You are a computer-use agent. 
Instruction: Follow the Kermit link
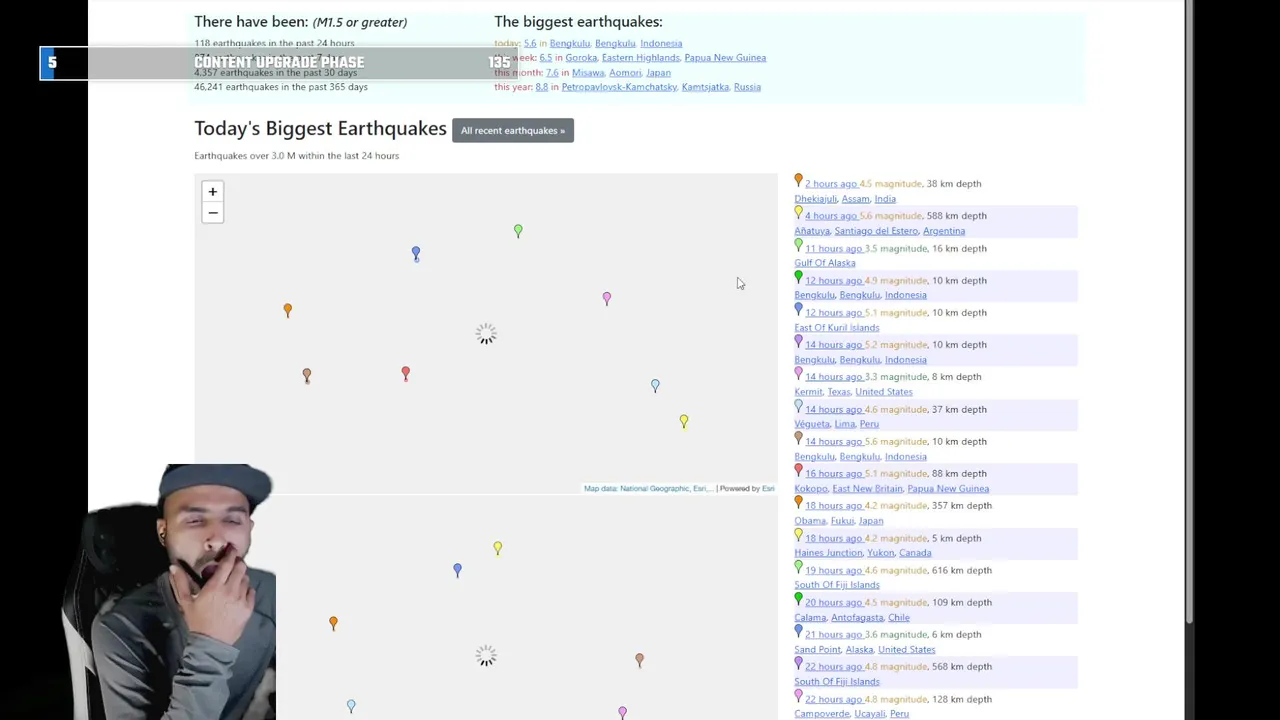tap(808, 392)
